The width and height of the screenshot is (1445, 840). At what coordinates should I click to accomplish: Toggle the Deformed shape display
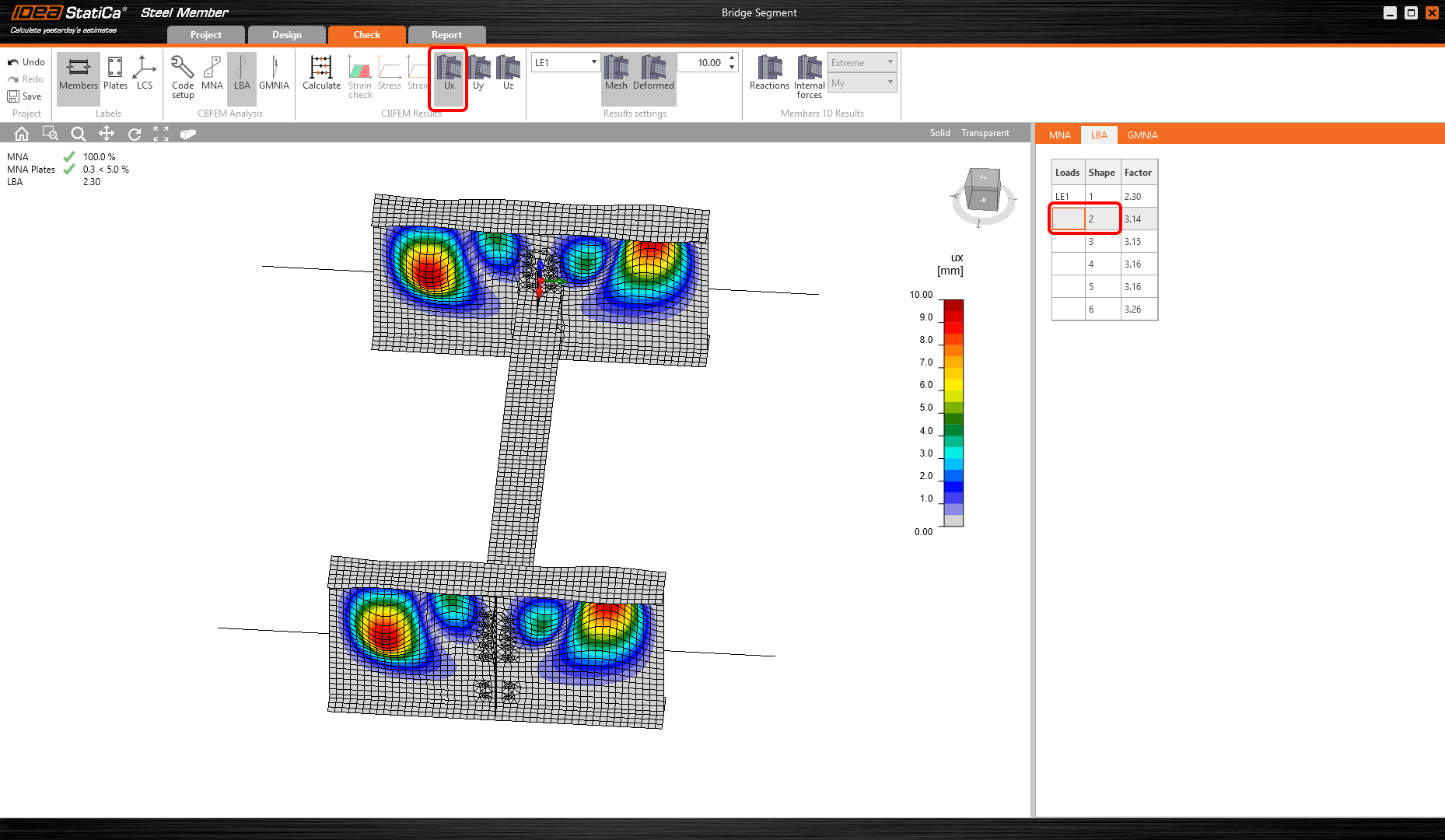(x=653, y=73)
